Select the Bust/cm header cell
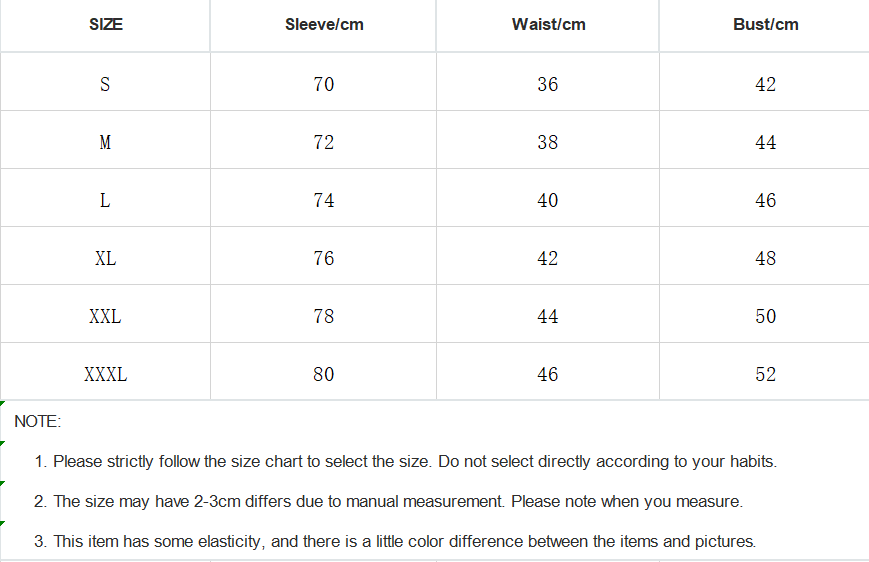The width and height of the screenshot is (869, 562). pos(765,25)
